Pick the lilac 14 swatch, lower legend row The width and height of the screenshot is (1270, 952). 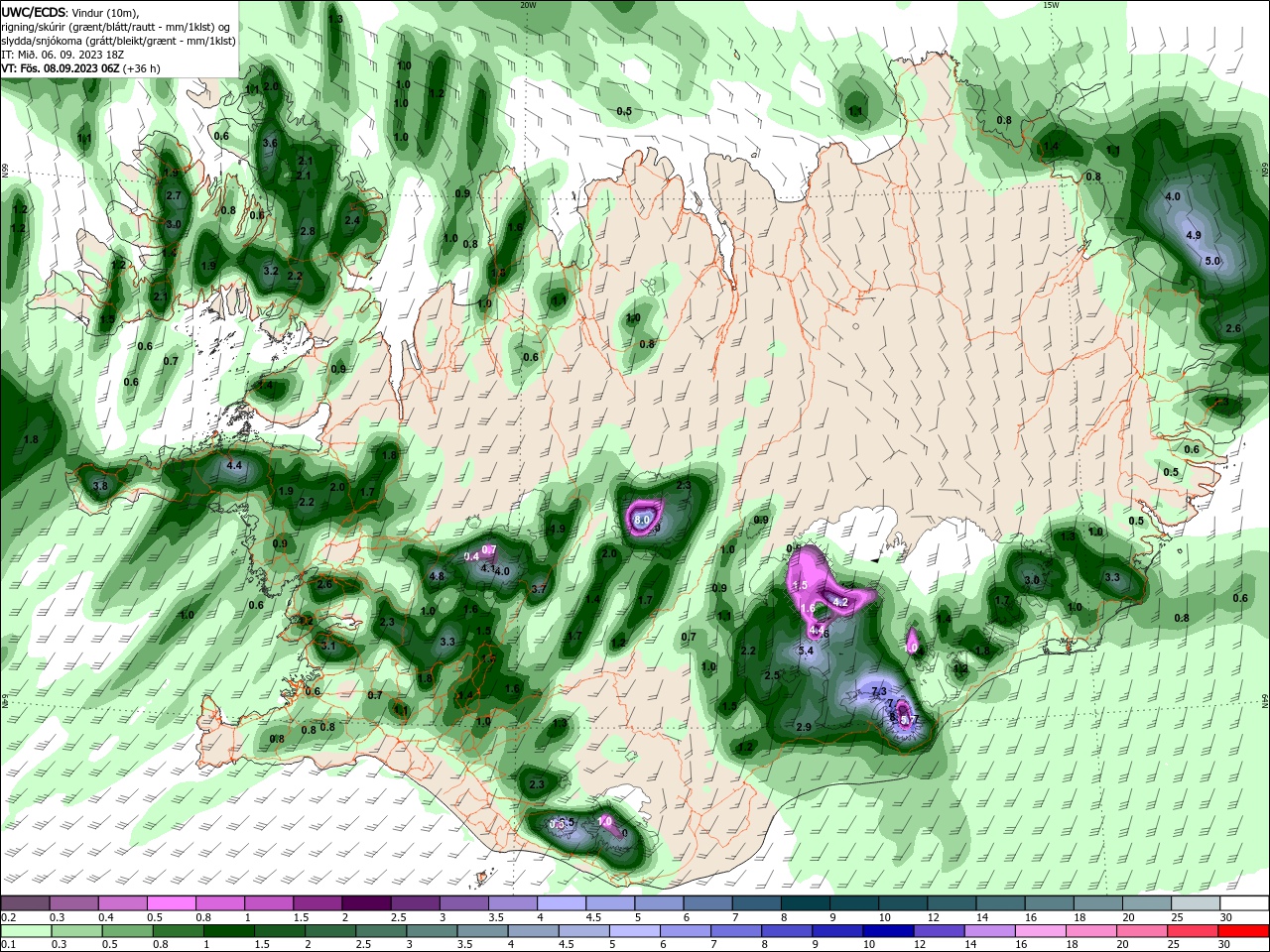coord(990,931)
